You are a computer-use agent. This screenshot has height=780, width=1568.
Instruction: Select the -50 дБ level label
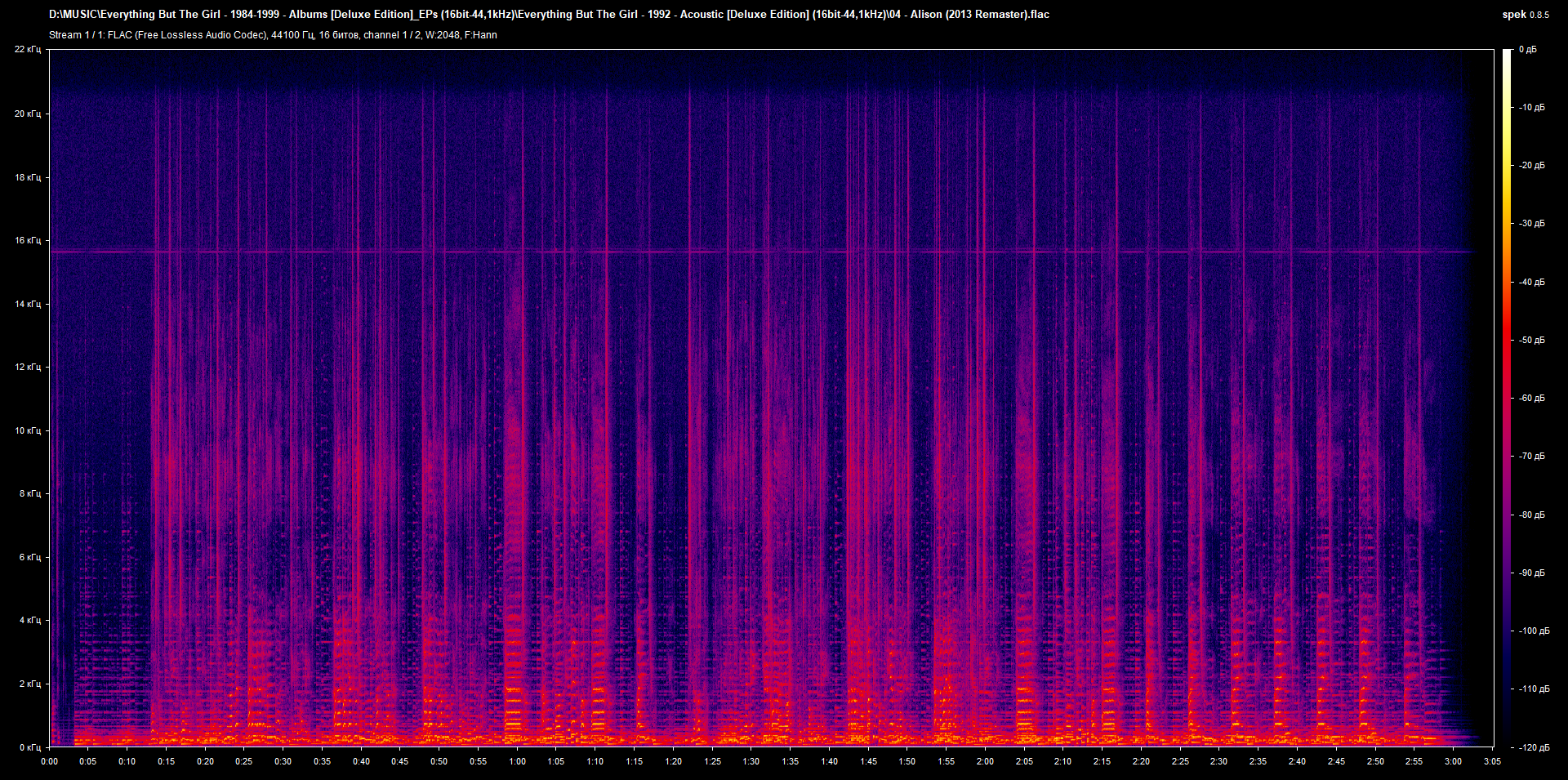point(1532,341)
